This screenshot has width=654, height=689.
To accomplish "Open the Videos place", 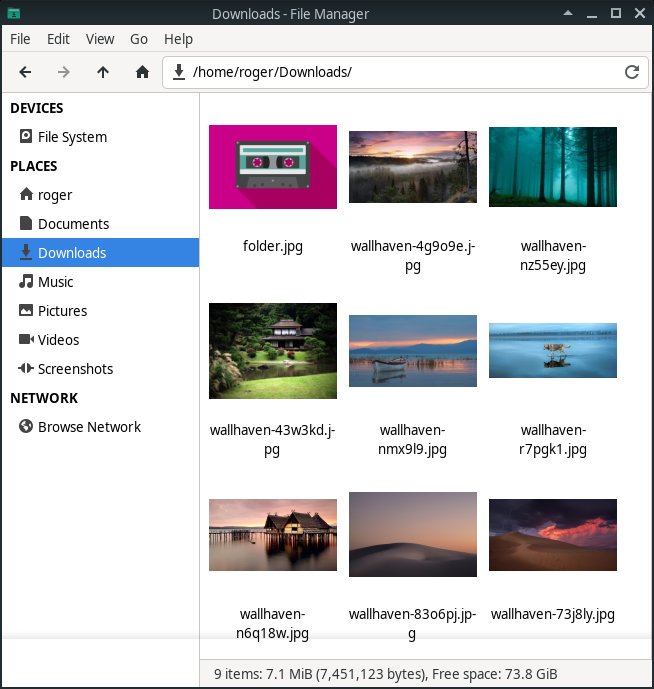I will 58,340.
